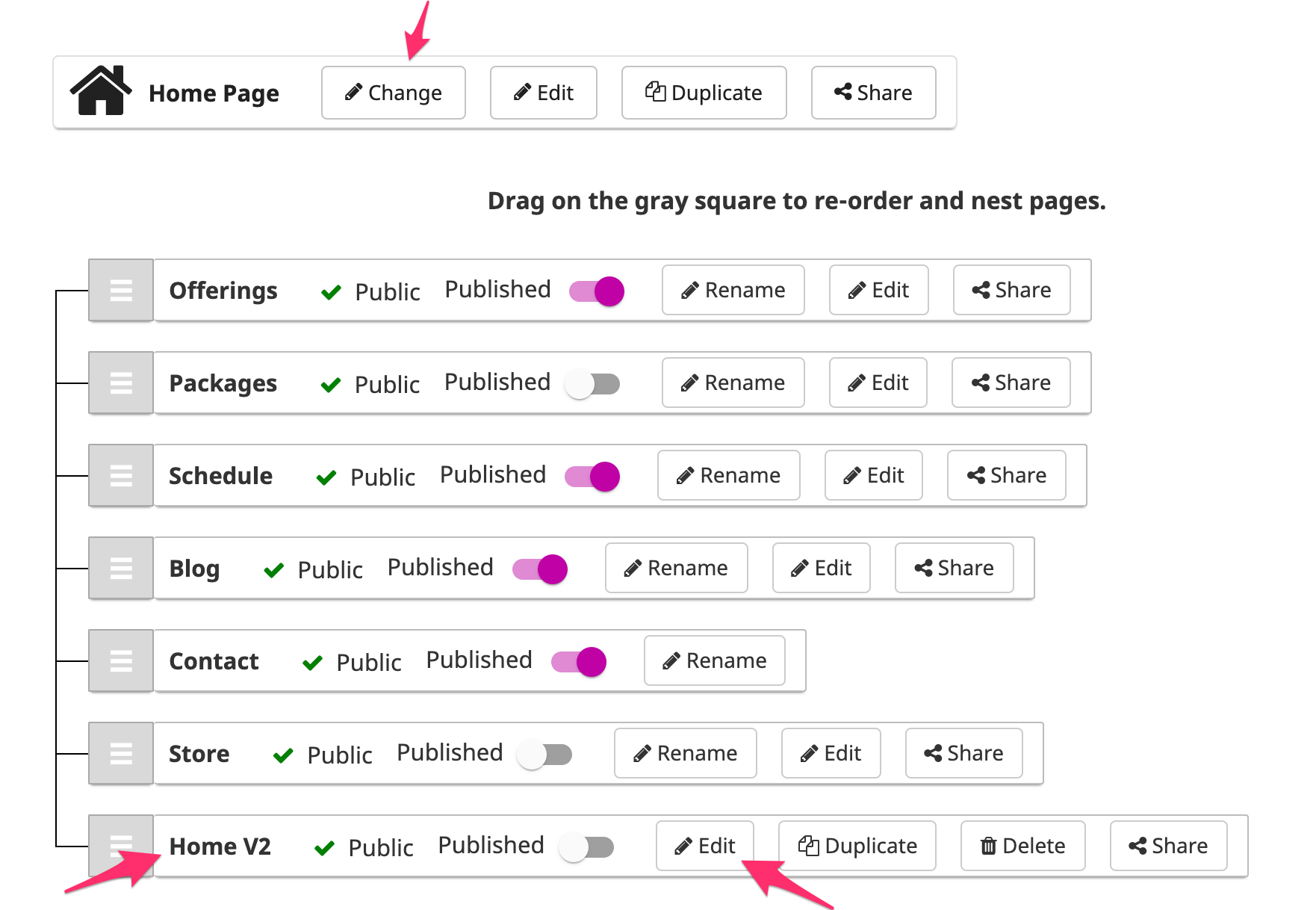Unpublish the Schedule page toggle
Screen dimensions: 1316x910
click(592, 476)
